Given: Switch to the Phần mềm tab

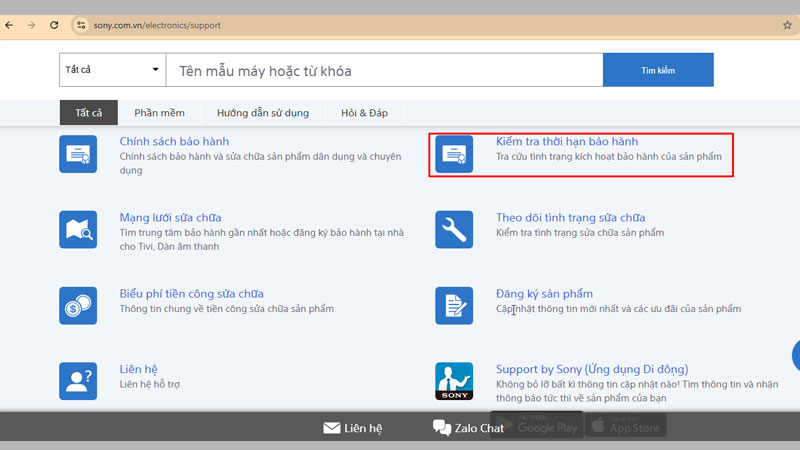Looking at the screenshot, I should (x=160, y=112).
